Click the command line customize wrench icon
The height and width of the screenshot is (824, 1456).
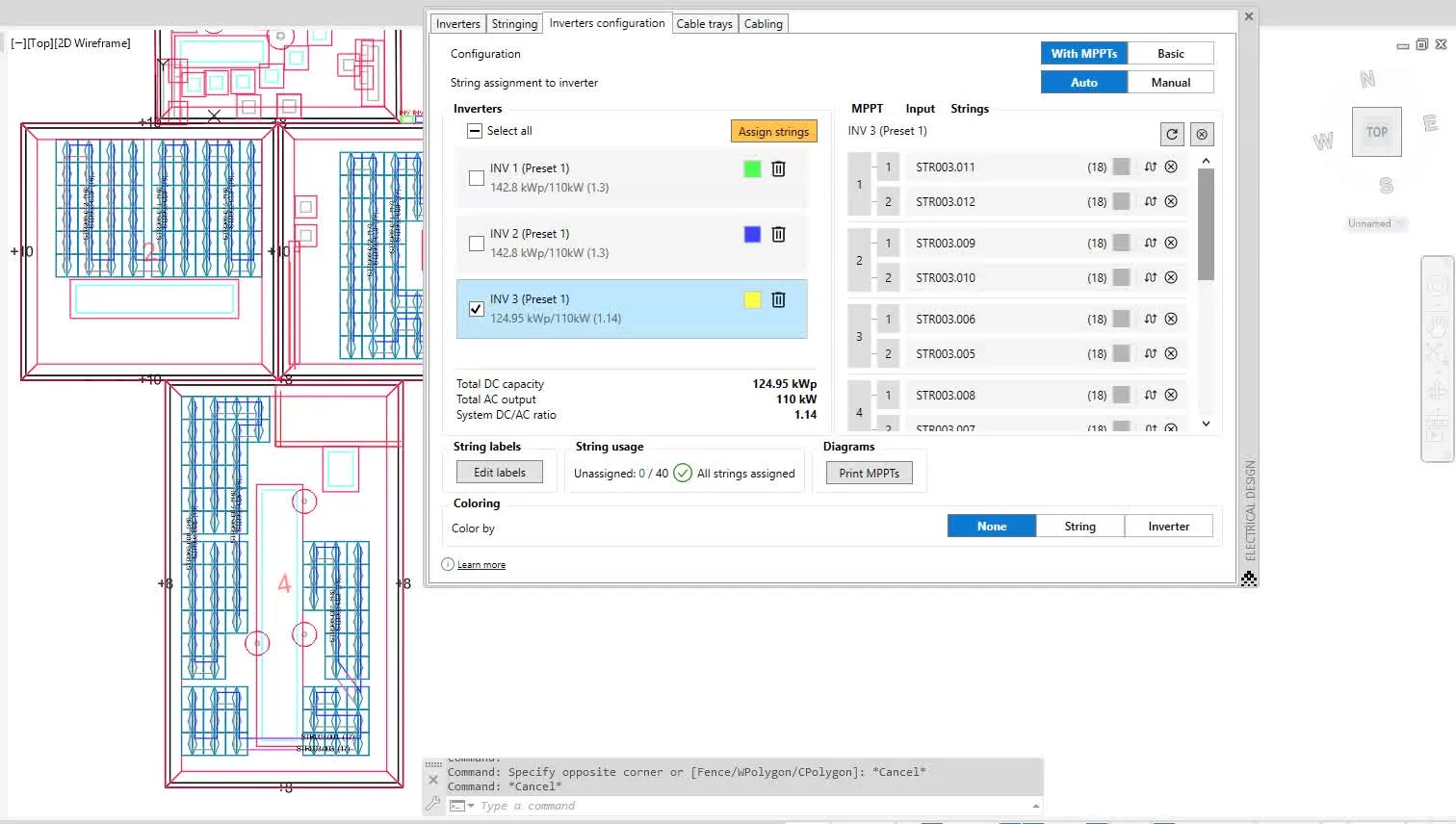(433, 804)
